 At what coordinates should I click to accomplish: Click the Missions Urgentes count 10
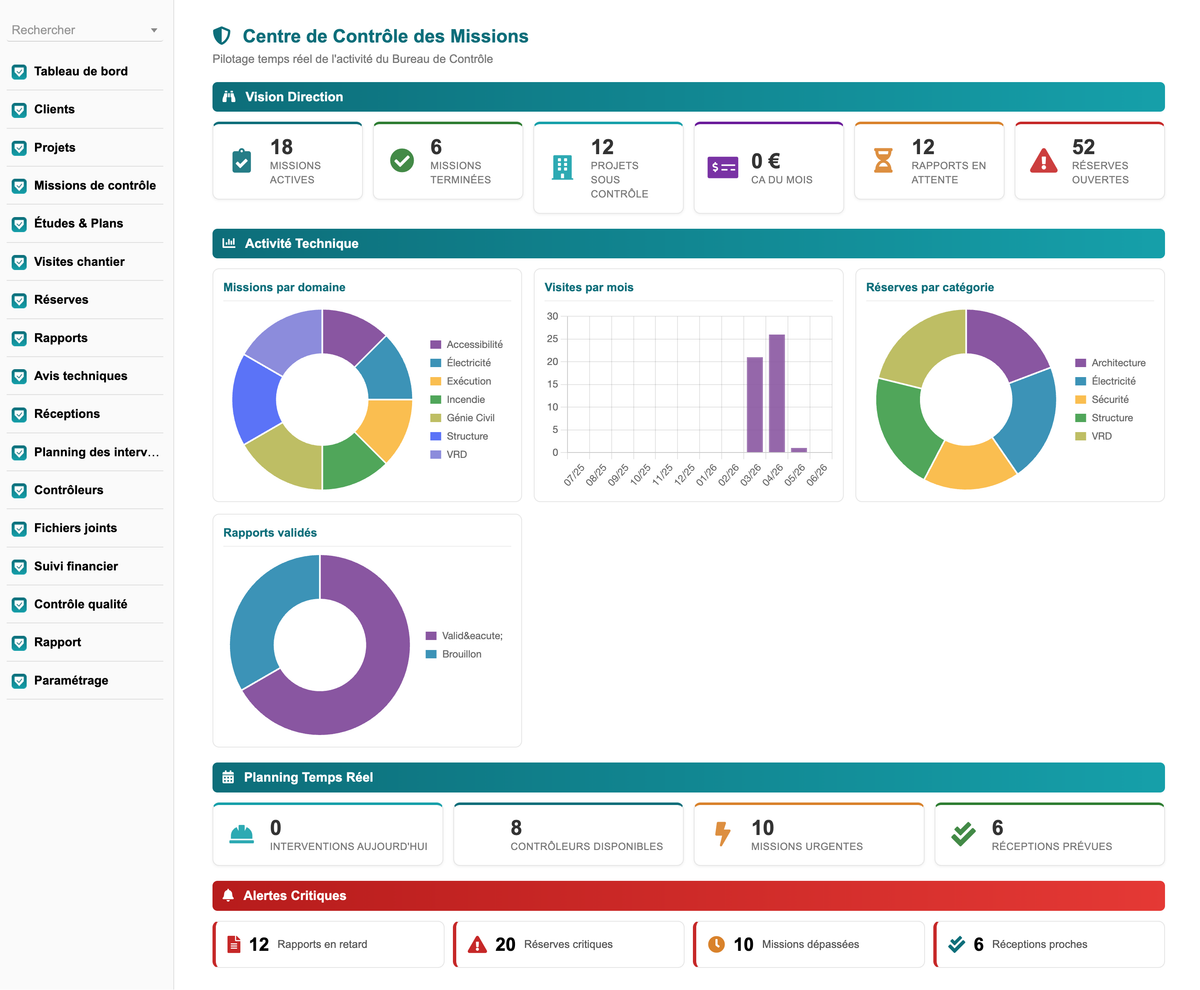(x=762, y=827)
